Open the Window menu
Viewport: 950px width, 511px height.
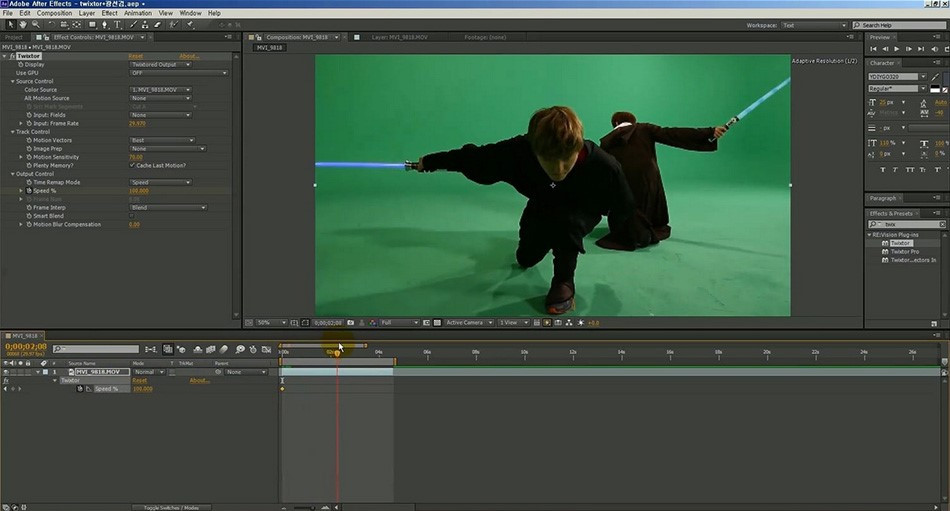(x=190, y=13)
